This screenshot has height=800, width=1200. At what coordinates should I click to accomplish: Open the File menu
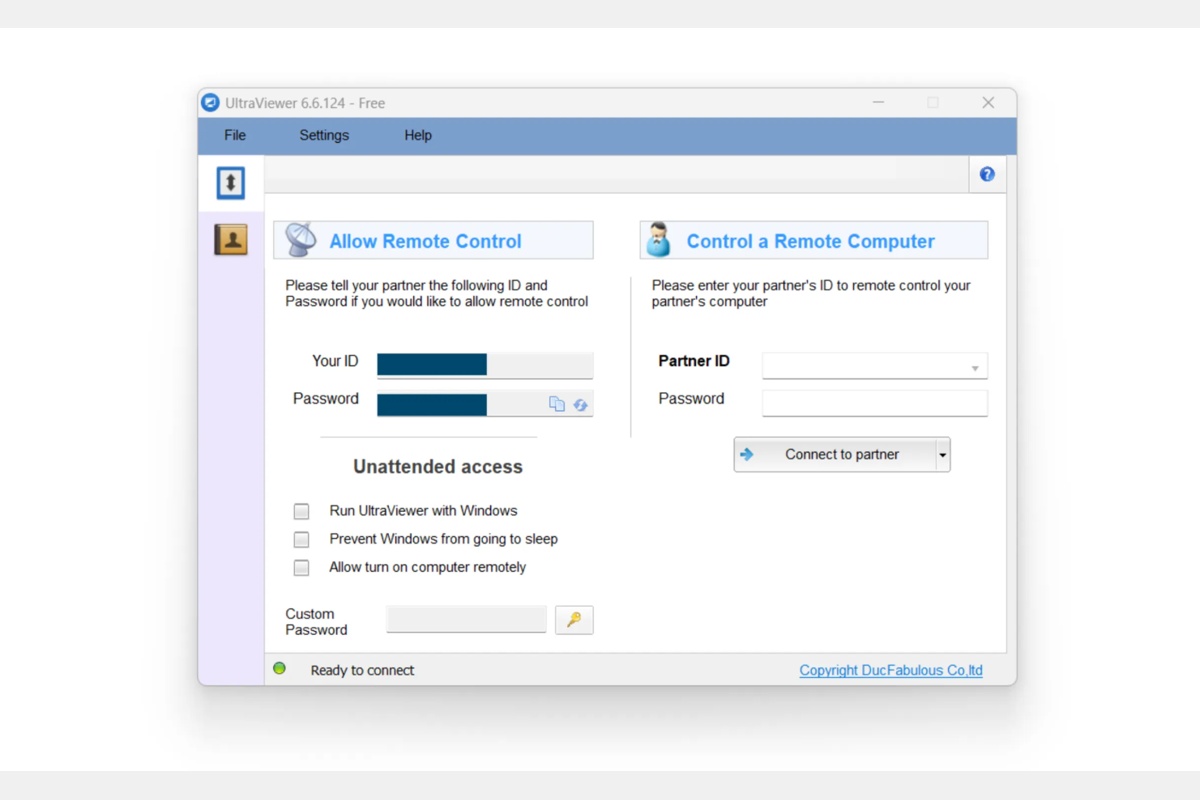[235, 135]
